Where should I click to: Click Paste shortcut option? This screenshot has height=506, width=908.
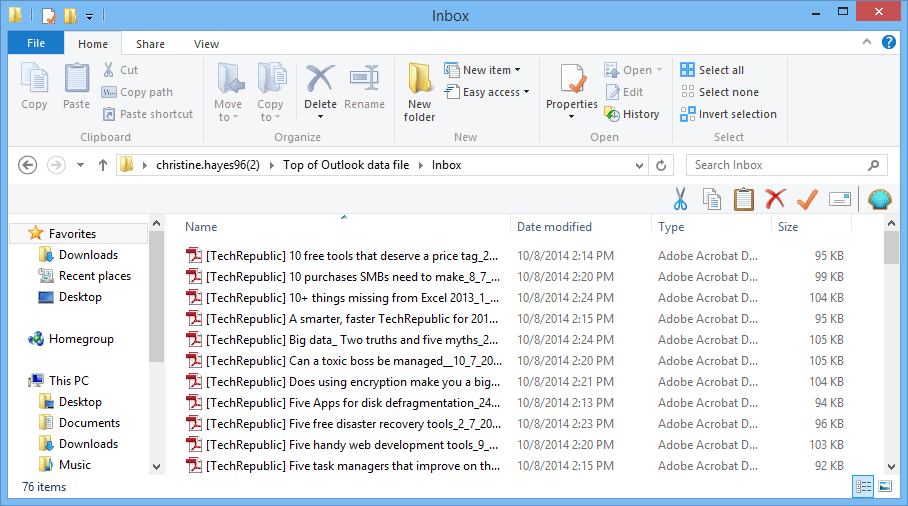[x=148, y=114]
